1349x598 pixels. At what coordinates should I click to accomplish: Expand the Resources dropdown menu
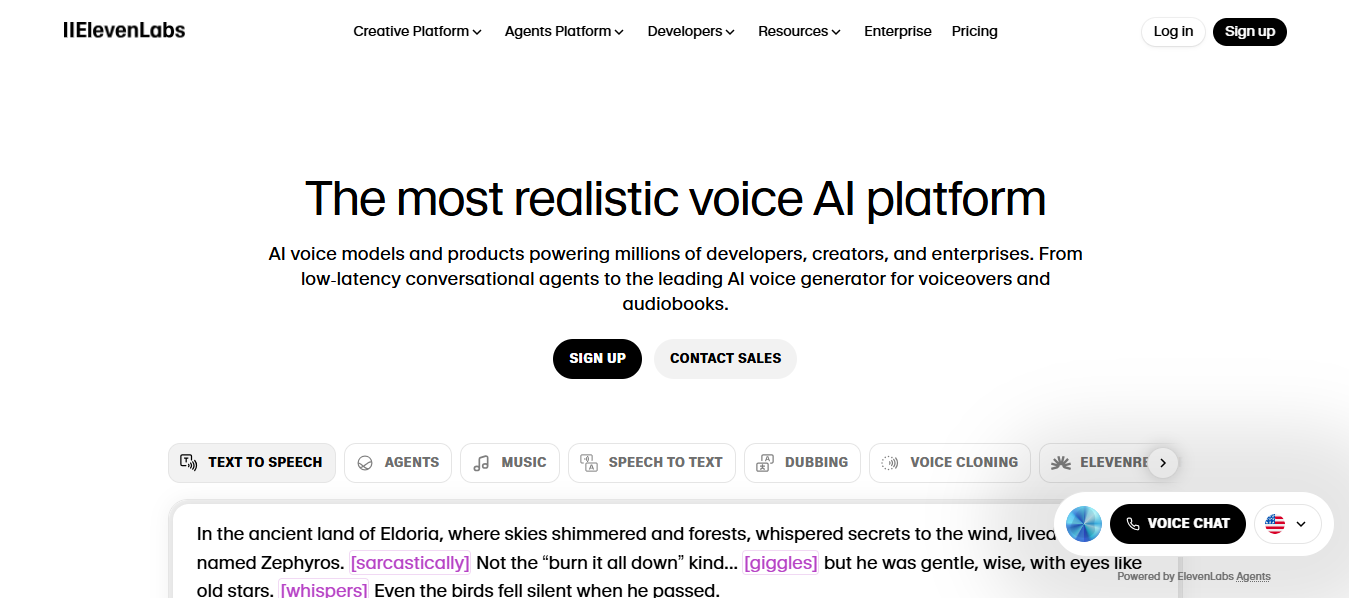[799, 31]
